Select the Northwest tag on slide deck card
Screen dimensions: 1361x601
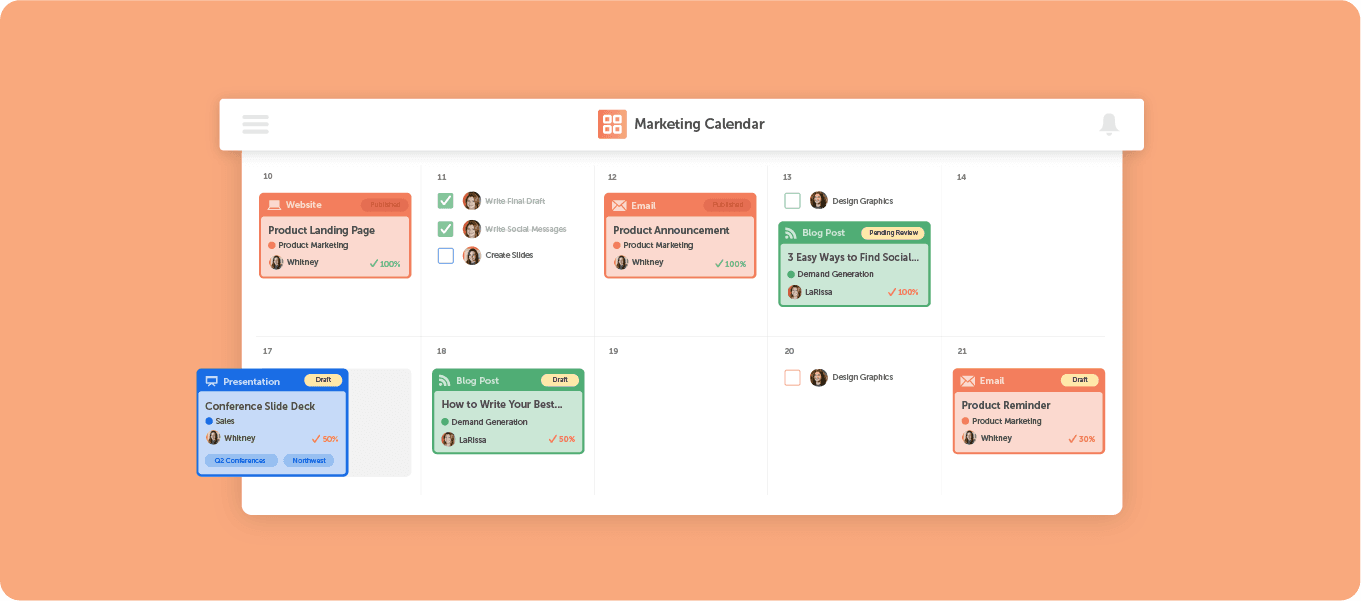pos(309,461)
